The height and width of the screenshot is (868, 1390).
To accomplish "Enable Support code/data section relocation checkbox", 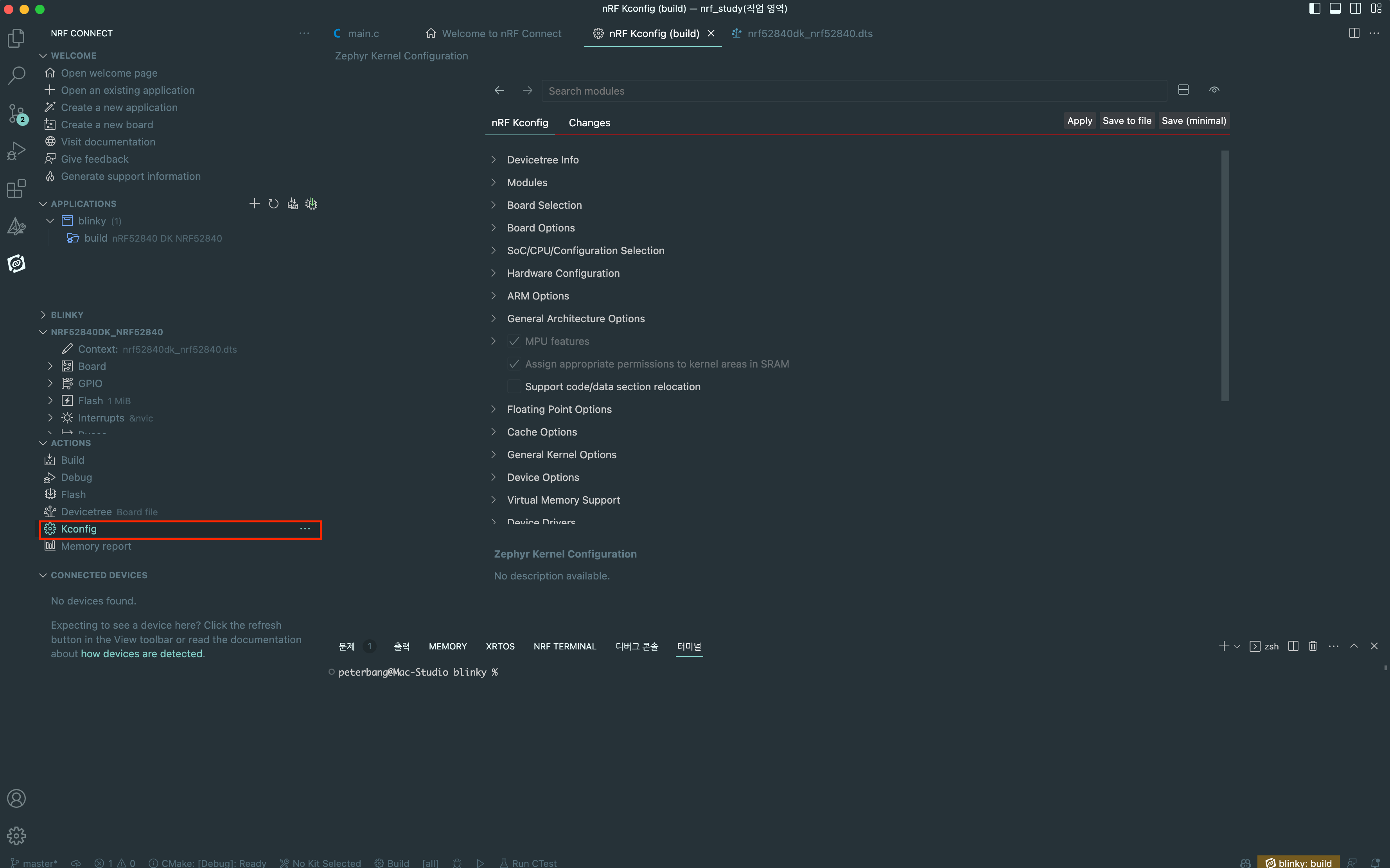I will pyautogui.click(x=514, y=386).
